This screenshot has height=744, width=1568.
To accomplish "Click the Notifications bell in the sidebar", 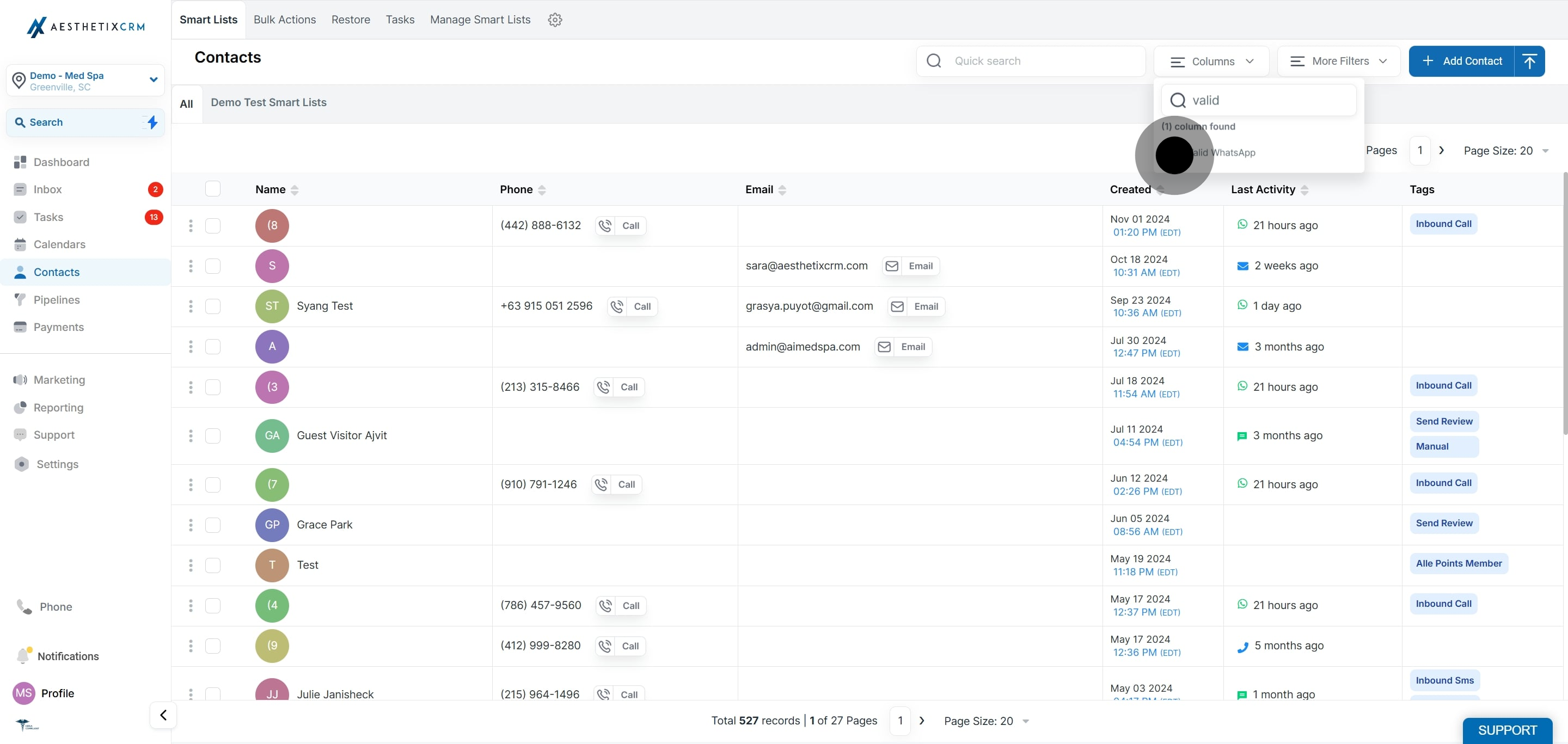I will coord(23,655).
